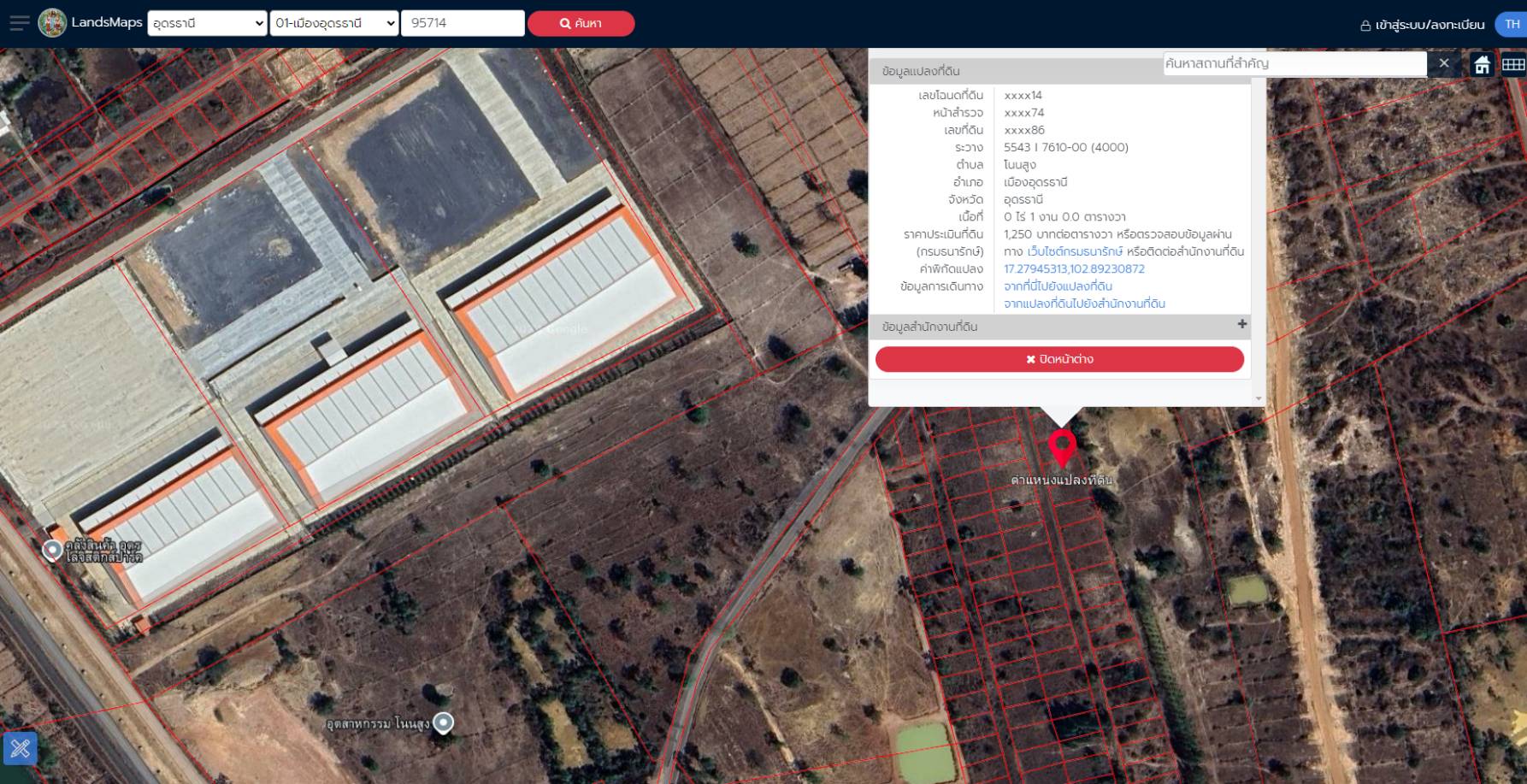Click the ปิดหน้าต่าง close window button
Viewport: 1527px width, 784px height.
1059,359
